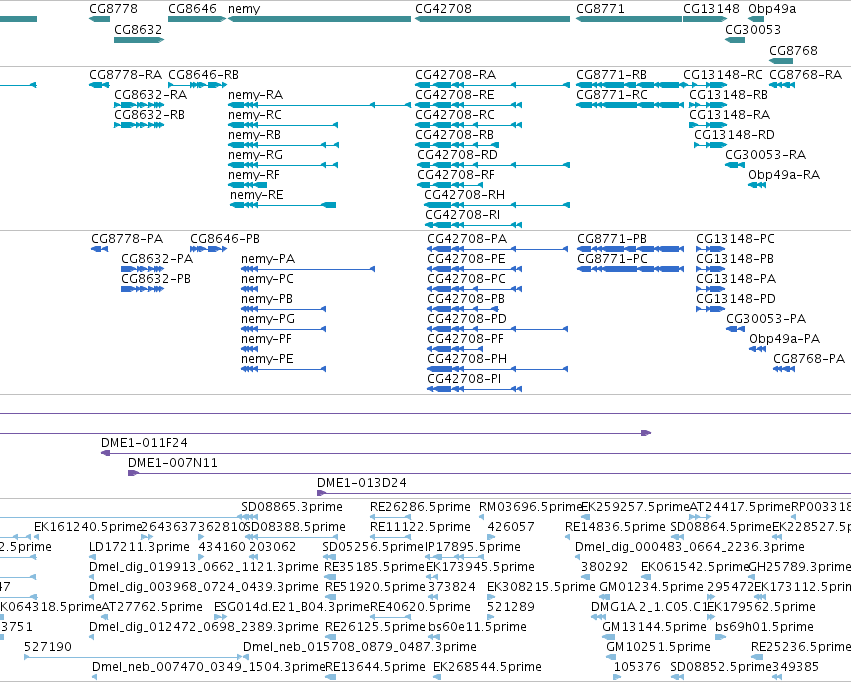
Task: Select transcript CG8771-RB
Action: [x=611, y=75]
